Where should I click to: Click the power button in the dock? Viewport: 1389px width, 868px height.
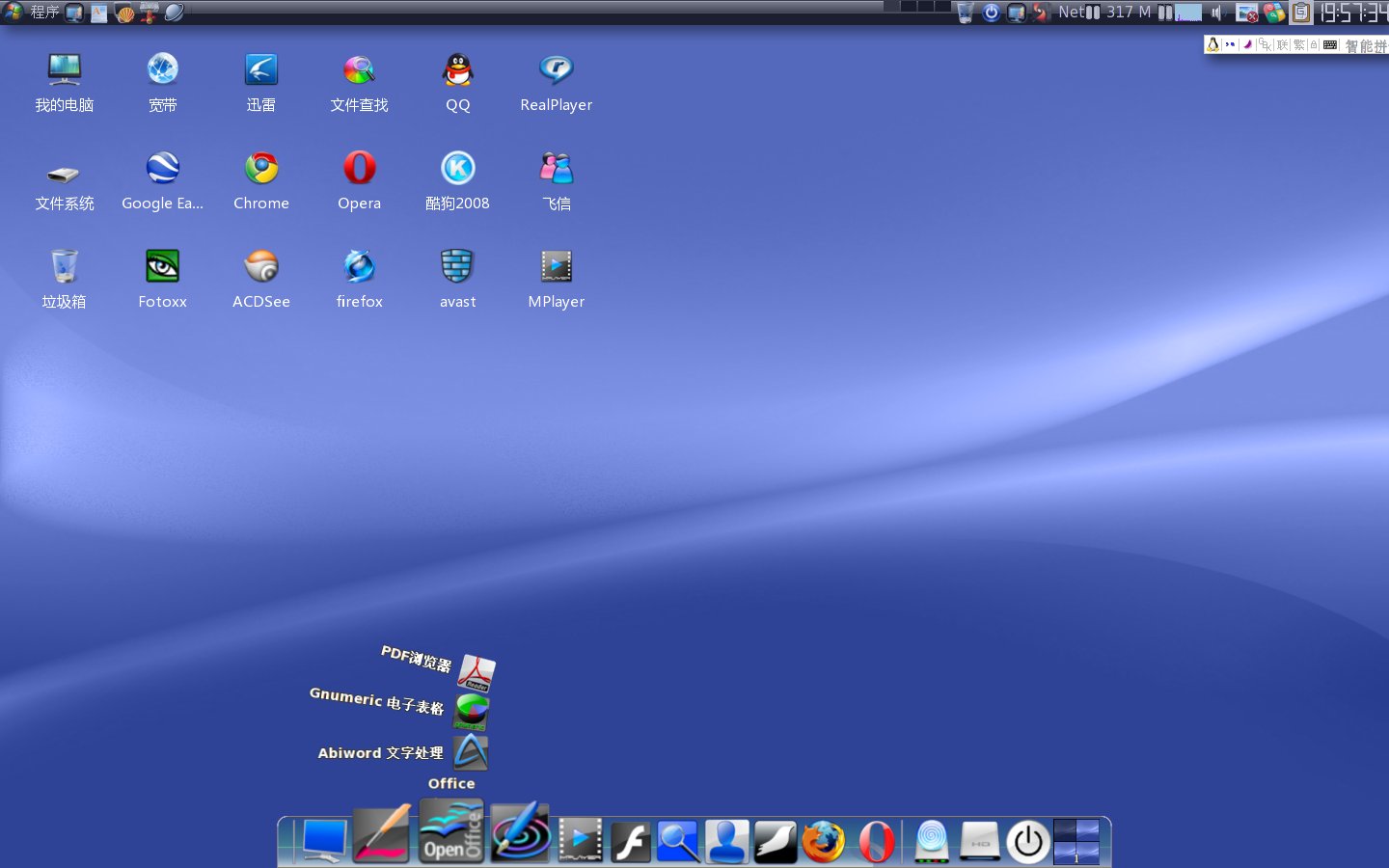[x=1028, y=842]
